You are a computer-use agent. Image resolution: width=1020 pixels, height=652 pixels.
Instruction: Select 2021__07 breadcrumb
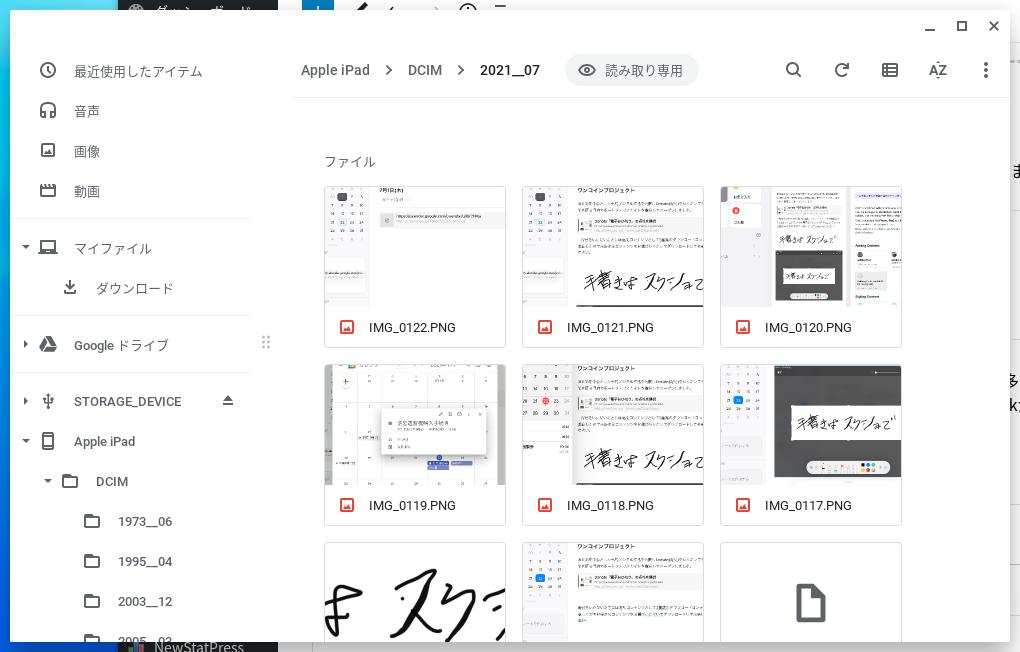click(509, 70)
